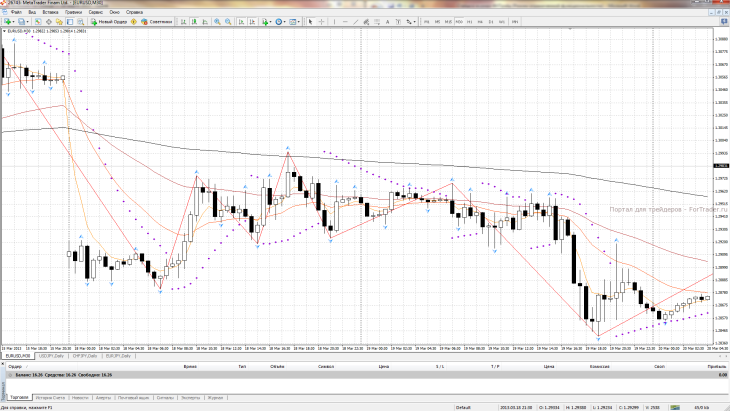
Task: Expand the Arrows tool dropdown arrow
Action: [414, 21]
